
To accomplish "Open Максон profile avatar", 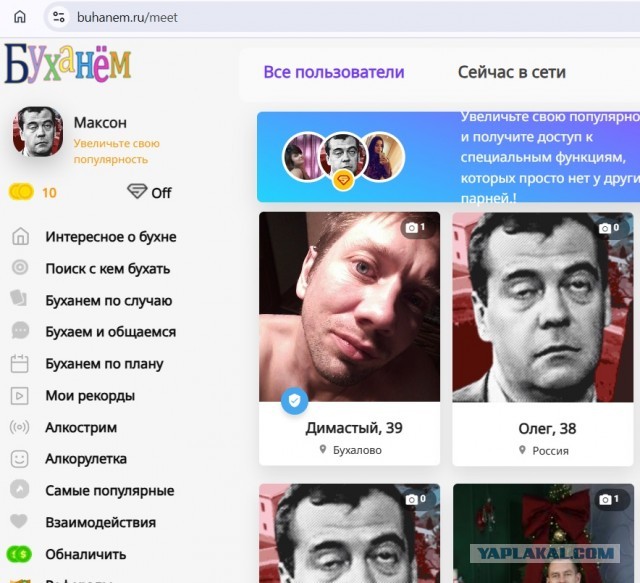I will tap(38, 131).
